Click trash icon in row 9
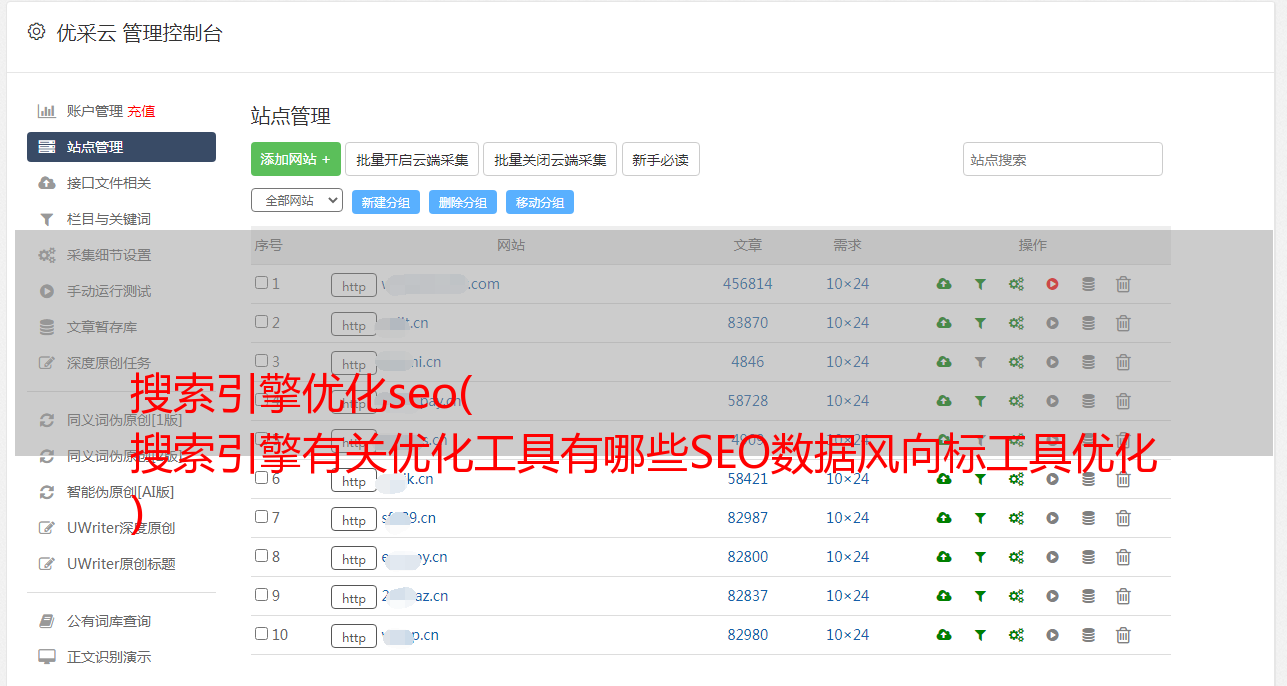This screenshot has height=686, width=1287. click(x=1123, y=596)
